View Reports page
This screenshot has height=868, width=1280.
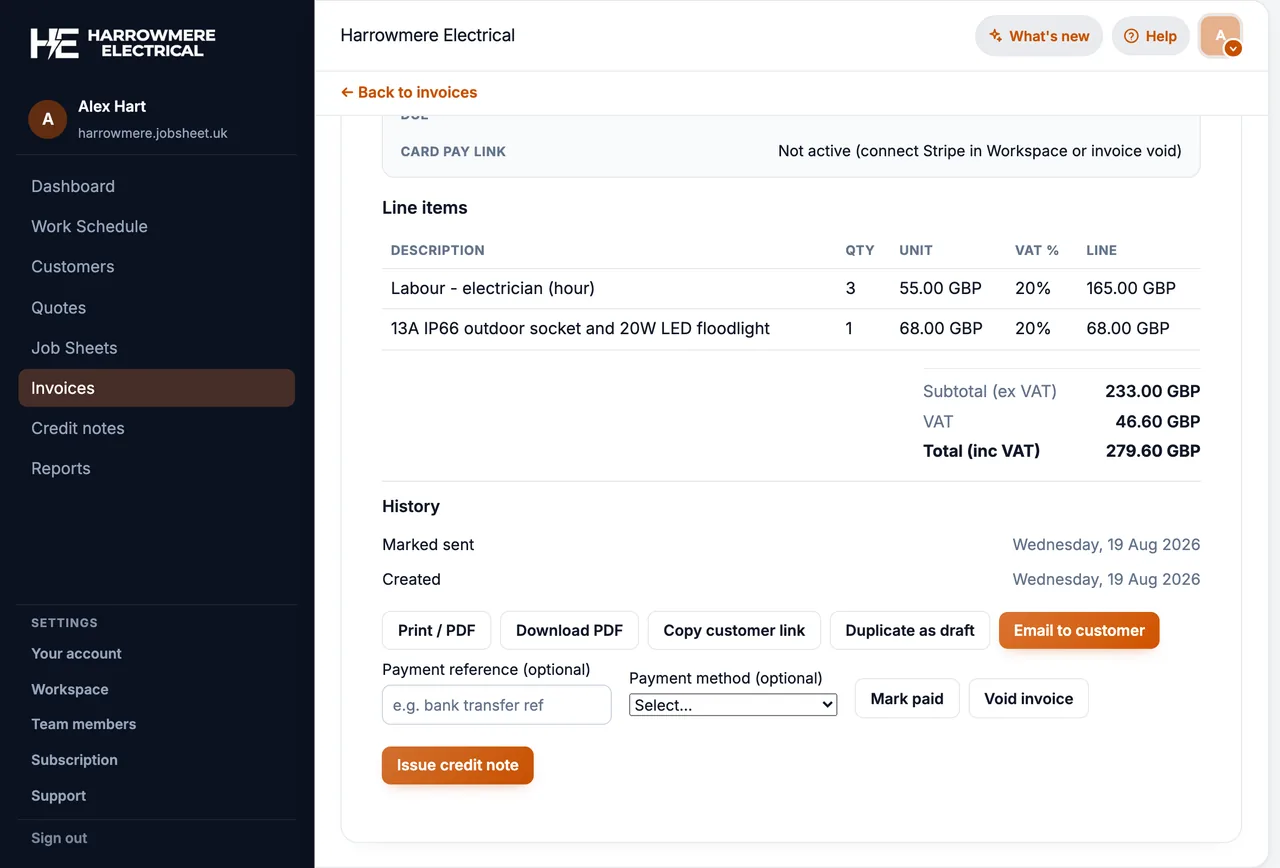pos(60,468)
